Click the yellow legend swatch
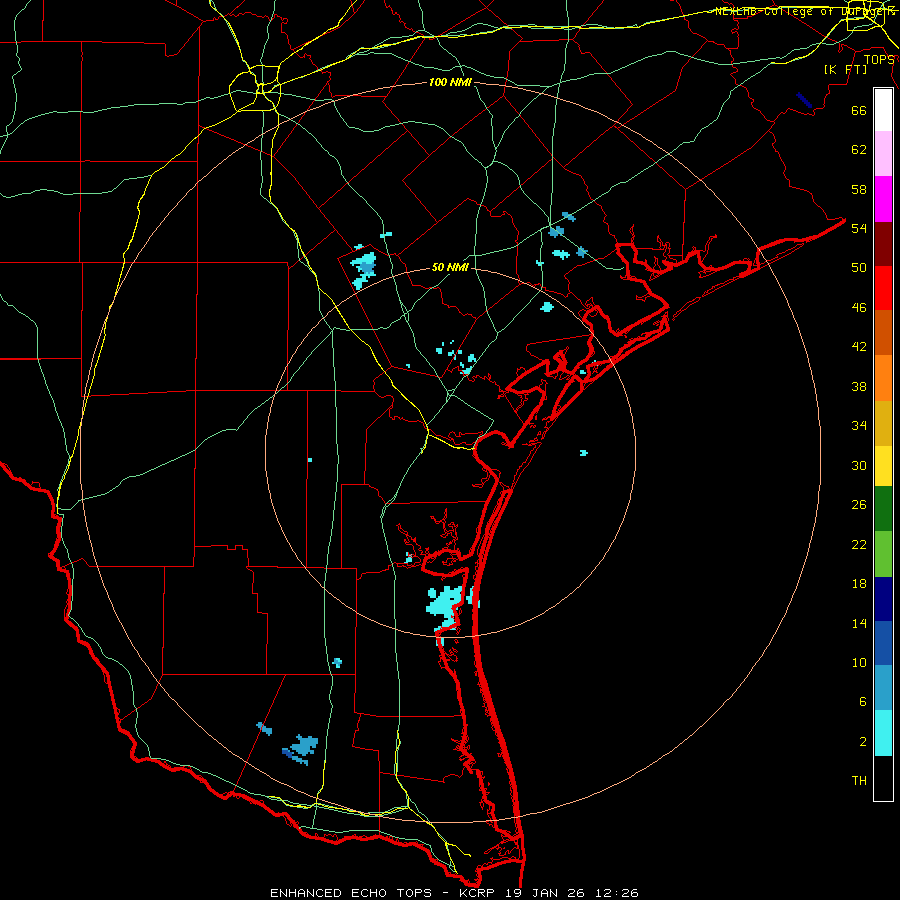 [x=883, y=466]
